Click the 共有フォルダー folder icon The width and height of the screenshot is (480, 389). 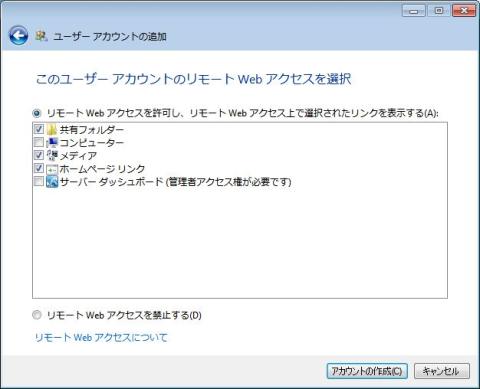(52, 129)
